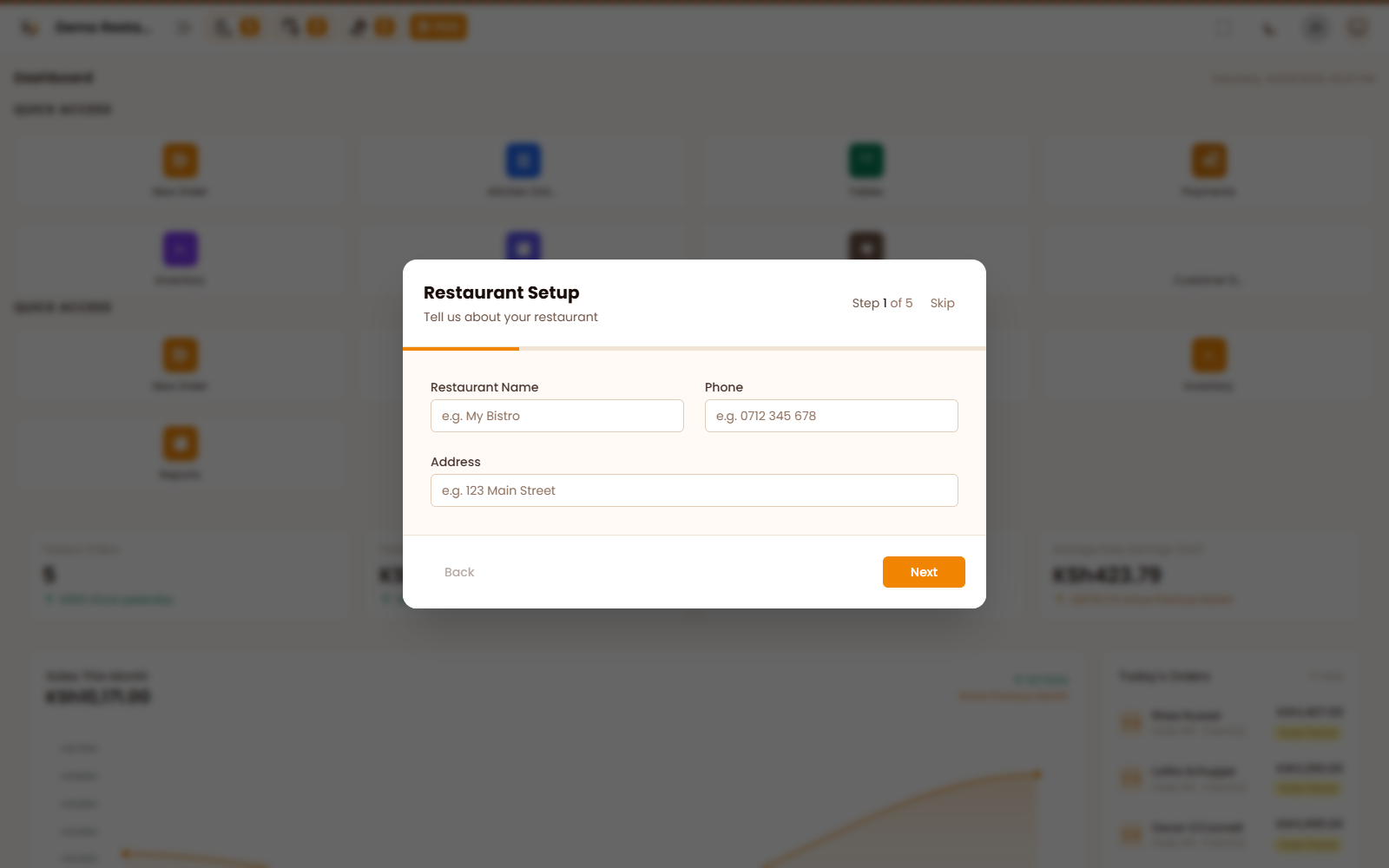Click the "Address" field label

pyautogui.click(x=456, y=462)
